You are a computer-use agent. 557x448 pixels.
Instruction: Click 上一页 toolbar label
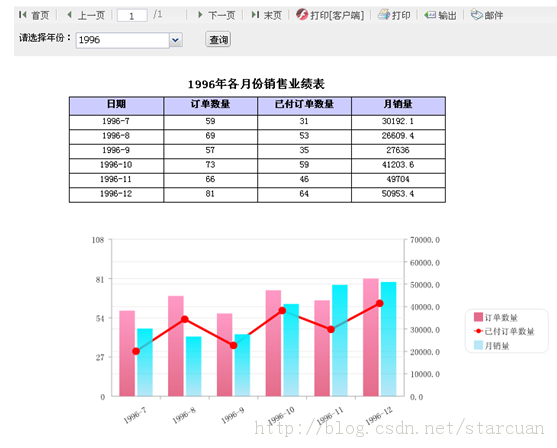91,16
